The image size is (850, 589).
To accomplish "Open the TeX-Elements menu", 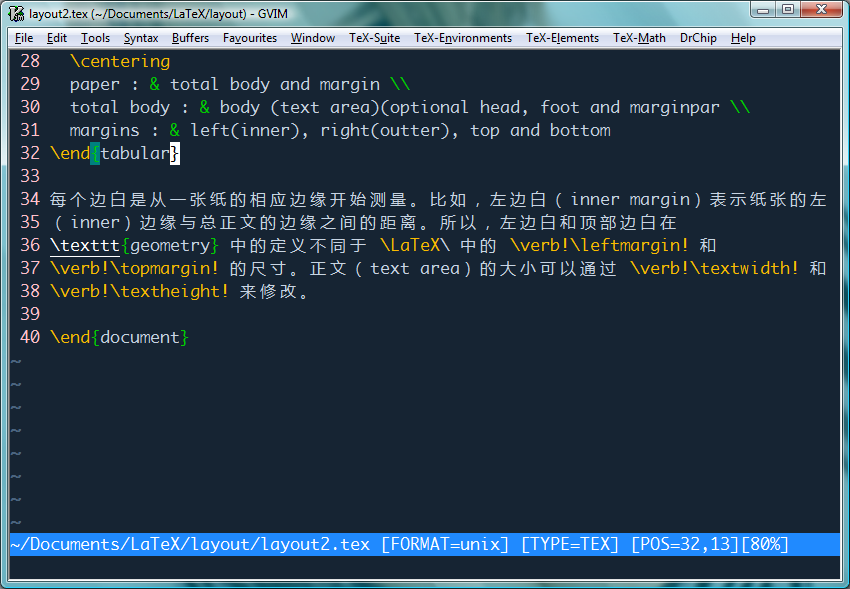I will (x=562, y=38).
